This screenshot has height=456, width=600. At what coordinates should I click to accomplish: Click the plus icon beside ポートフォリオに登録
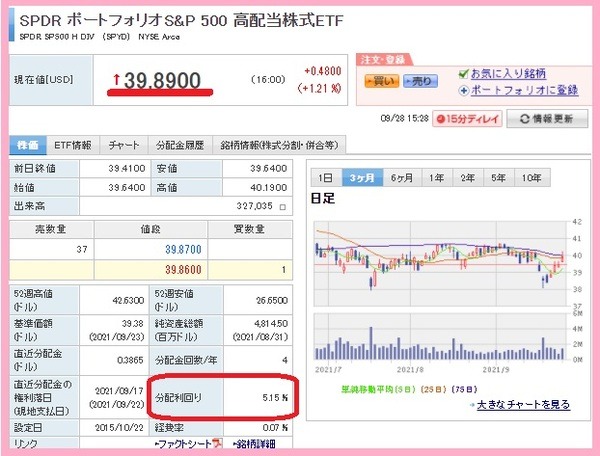pyautogui.click(x=463, y=91)
